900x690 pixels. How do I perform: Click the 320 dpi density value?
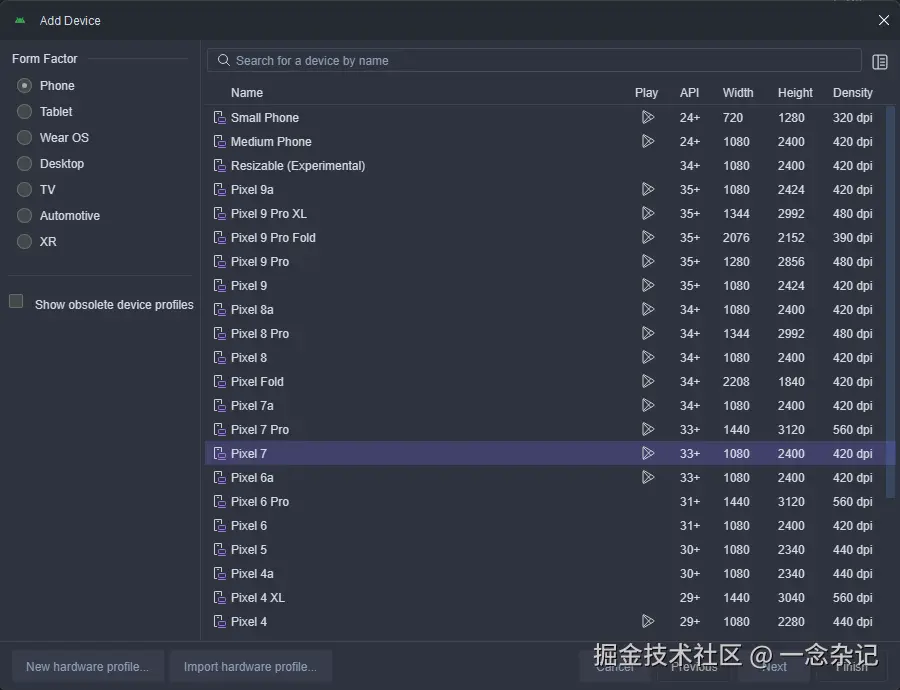[x=852, y=118]
